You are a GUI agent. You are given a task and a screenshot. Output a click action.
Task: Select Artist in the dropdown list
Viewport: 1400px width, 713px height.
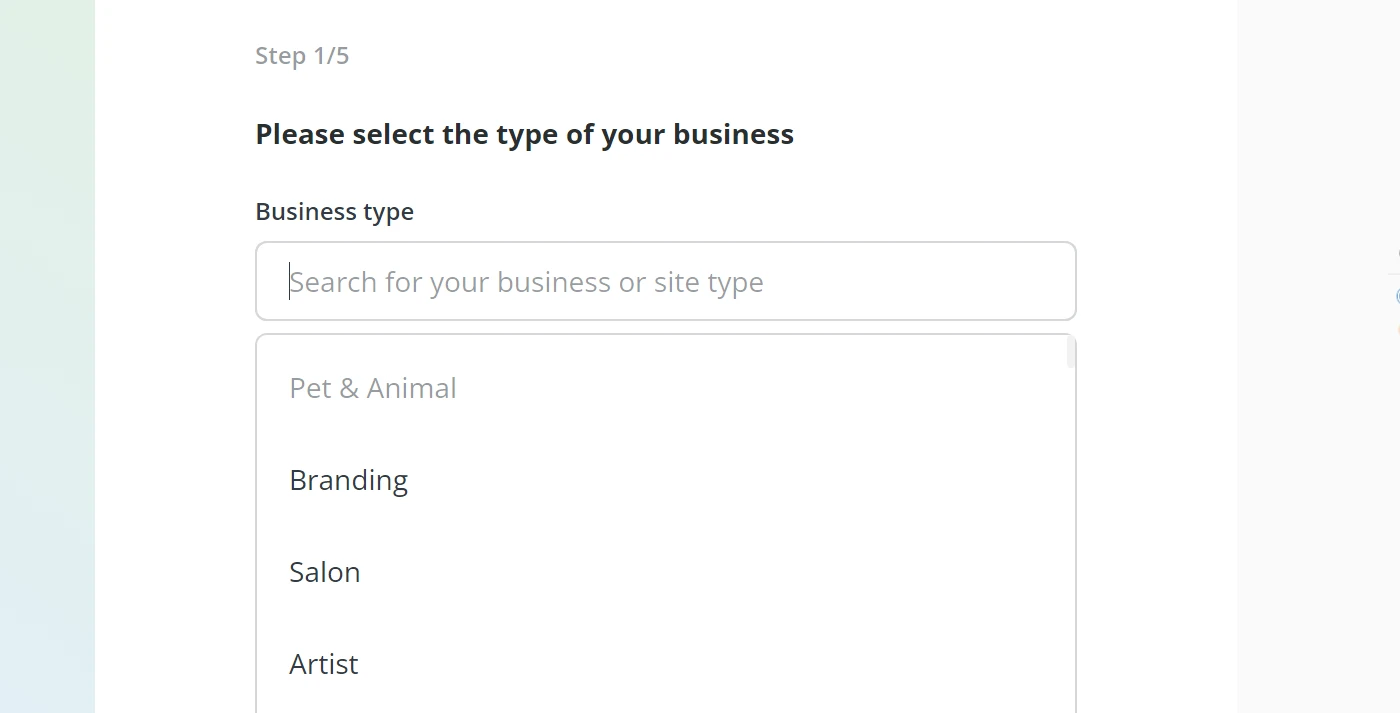(324, 664)
